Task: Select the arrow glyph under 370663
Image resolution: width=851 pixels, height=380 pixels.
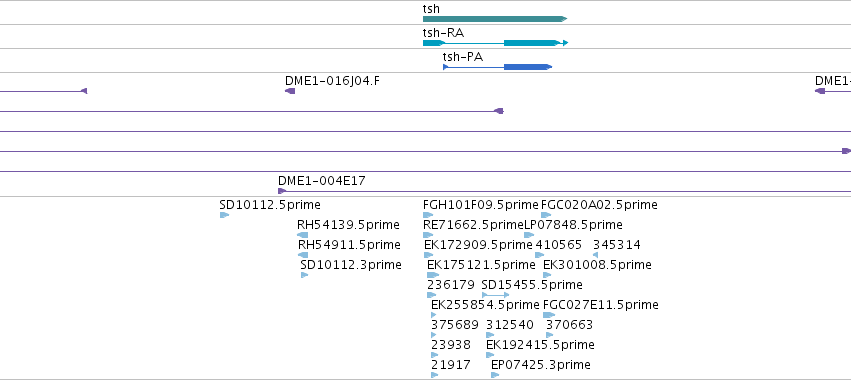Action: 550,335
